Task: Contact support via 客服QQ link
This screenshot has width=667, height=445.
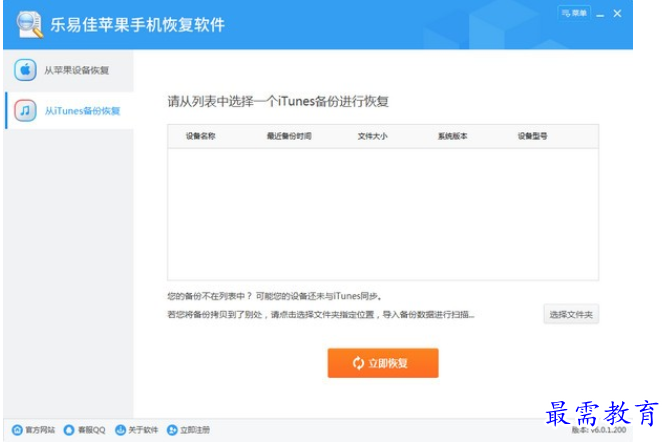Action: pos(91,430)
